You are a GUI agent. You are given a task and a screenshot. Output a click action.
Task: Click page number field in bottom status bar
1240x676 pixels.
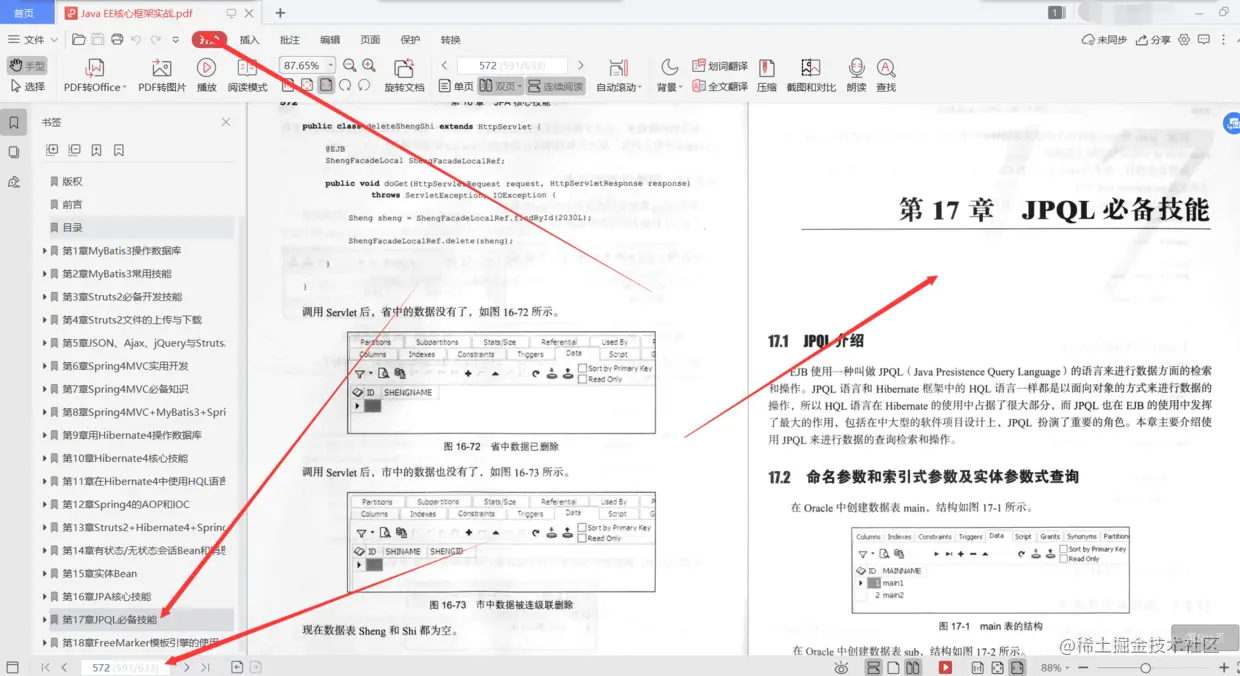click(124, 667)
